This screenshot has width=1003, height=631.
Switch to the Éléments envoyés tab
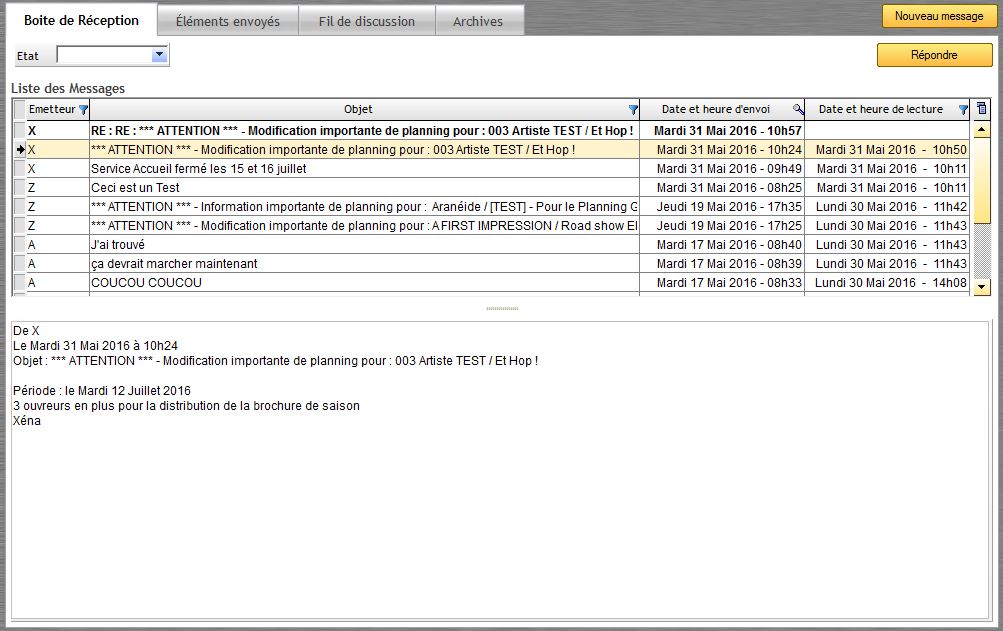coord(228,21)
